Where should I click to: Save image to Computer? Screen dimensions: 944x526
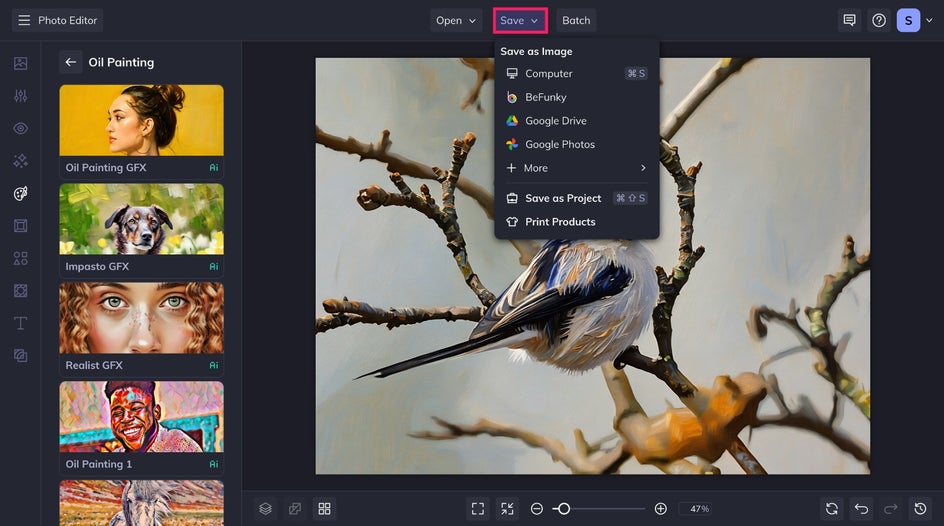tap(577, 73)
